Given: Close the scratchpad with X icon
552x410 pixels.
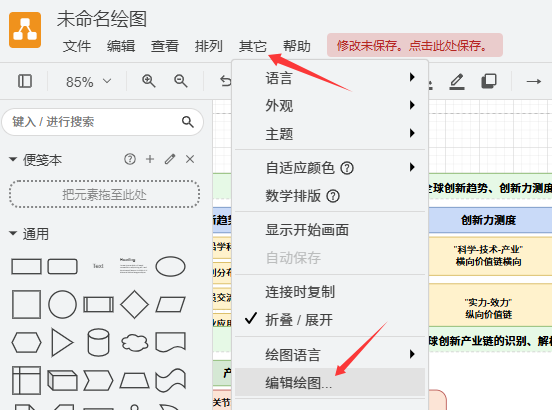Looking at the screenshot, I should coord(190,159).
